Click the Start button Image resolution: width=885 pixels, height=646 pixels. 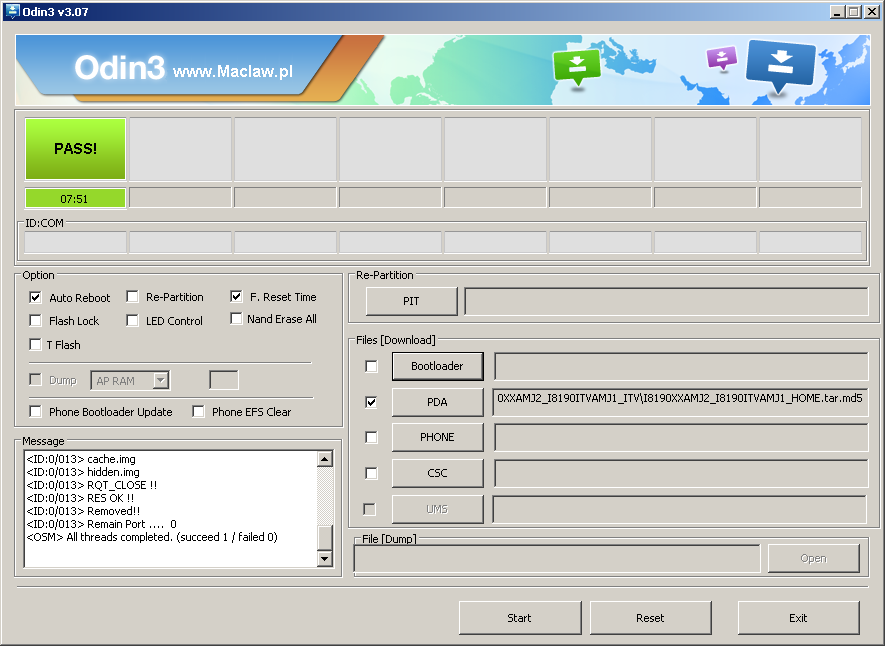tap(519, 617)
